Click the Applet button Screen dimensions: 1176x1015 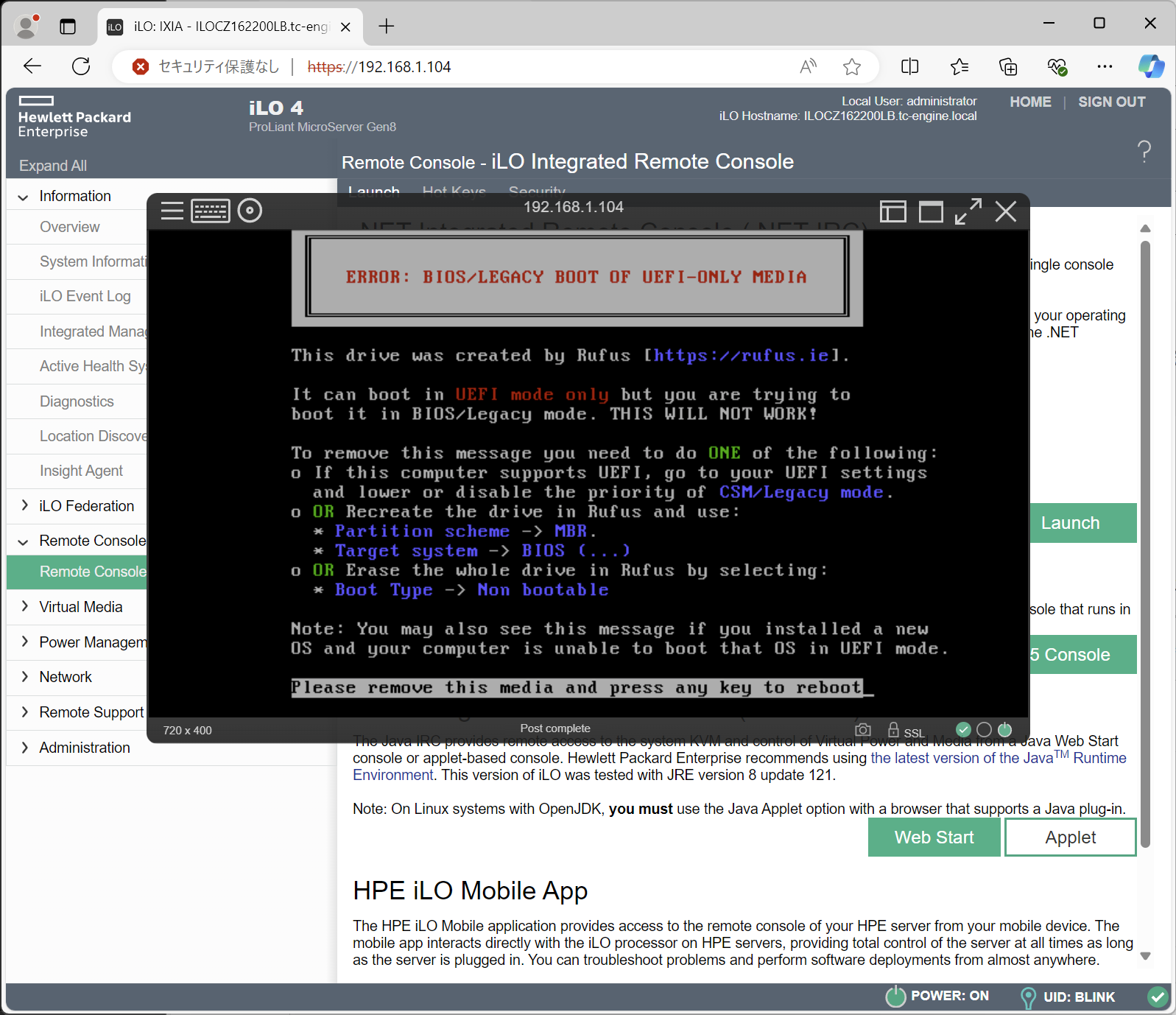pyautogui.click(x=1071, y=837)
